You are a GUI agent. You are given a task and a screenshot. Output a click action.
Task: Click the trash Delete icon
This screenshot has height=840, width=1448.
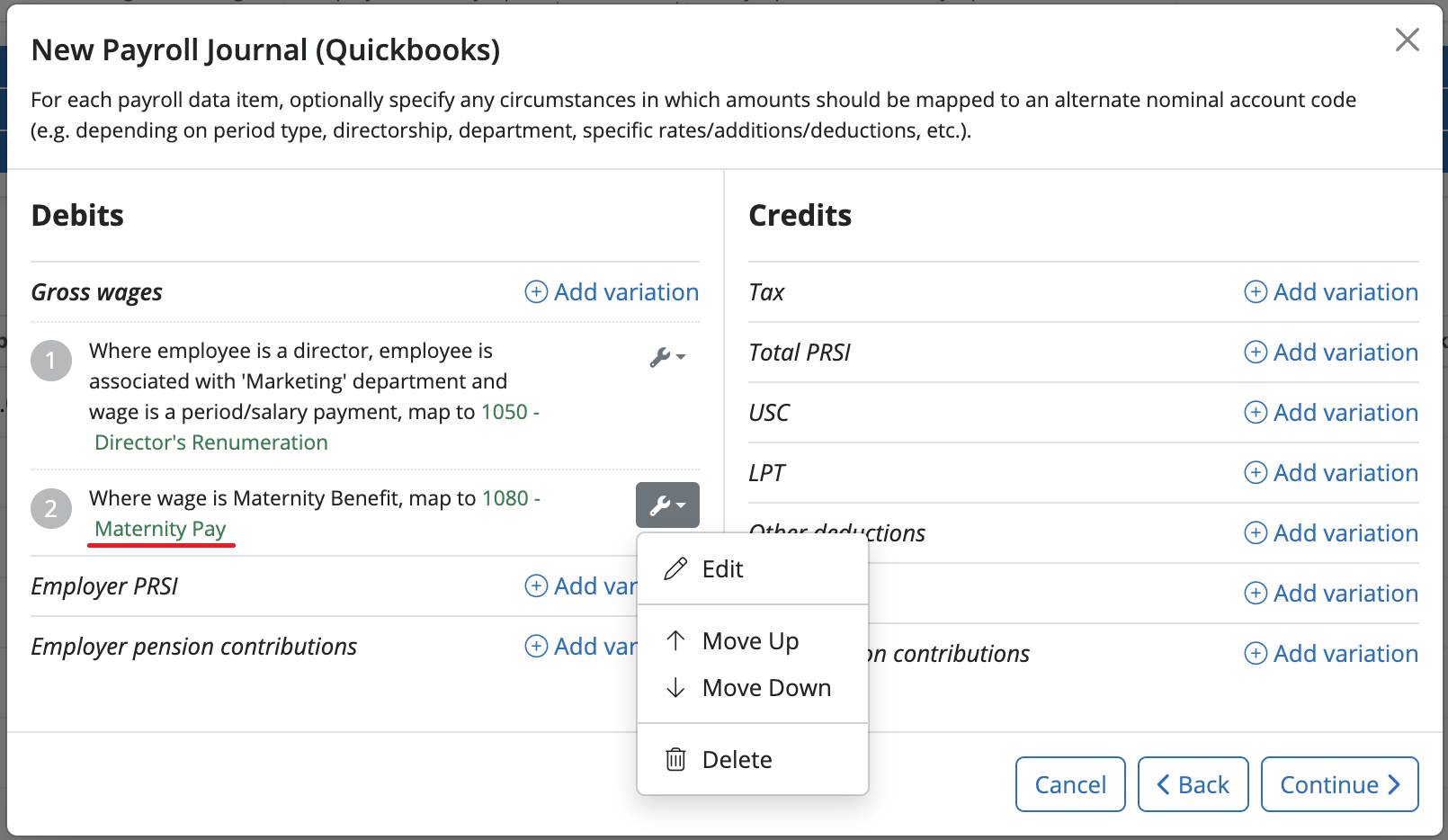[x=675, y=759]
